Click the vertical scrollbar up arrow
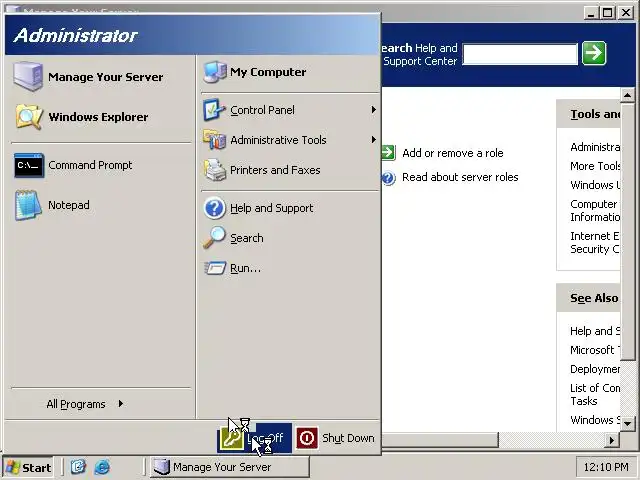The height and width of the screenshot is (480, 640). point(627,95)
